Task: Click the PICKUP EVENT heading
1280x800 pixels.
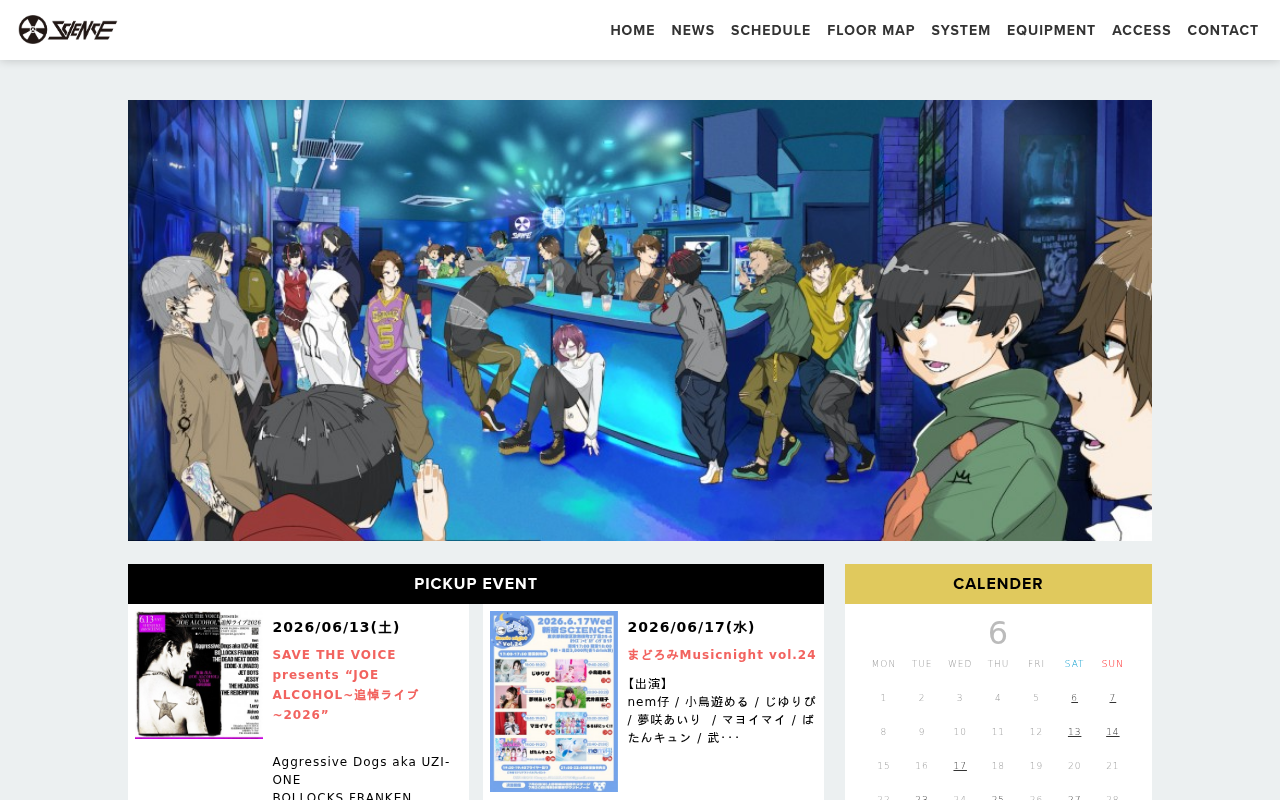Action: coord(476,584)
